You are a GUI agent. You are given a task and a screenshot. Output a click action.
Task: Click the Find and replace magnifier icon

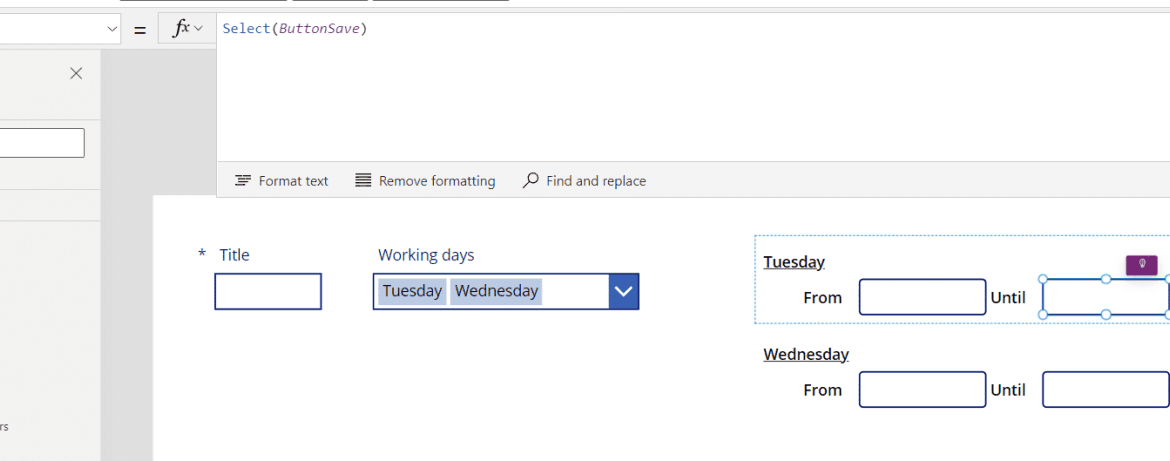point(531,181)
